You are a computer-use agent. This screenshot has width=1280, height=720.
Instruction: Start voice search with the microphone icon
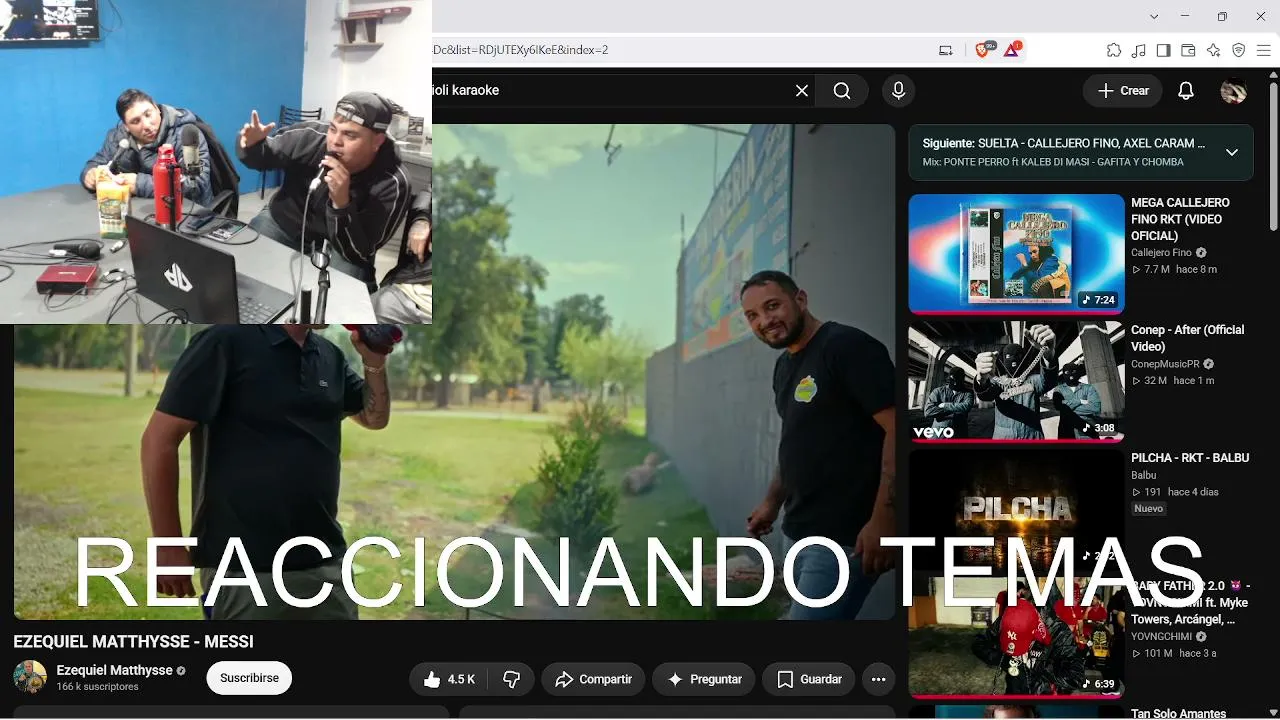tap(898, 91)
